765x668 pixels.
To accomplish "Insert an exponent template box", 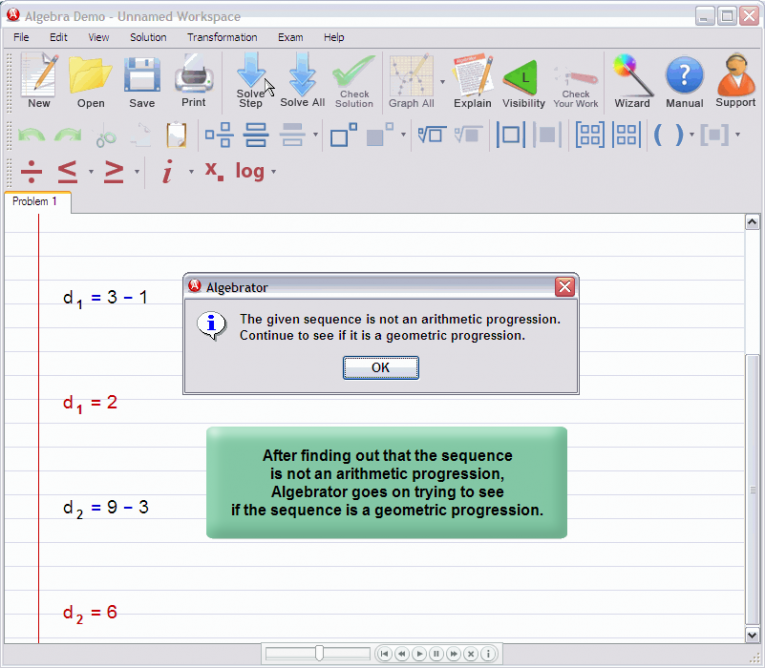I will (343, 135).
